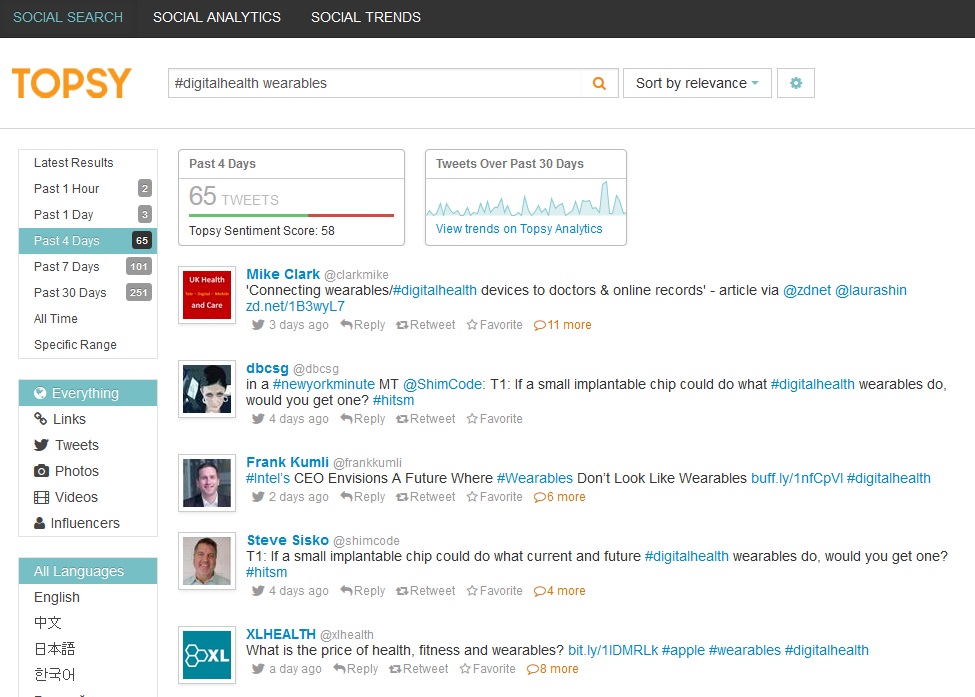Image resolution: width=975 pixels, height=697 pixels.
Task: Open @ShimCode mention in dbcsg's tweet
Action: point(444,384)
